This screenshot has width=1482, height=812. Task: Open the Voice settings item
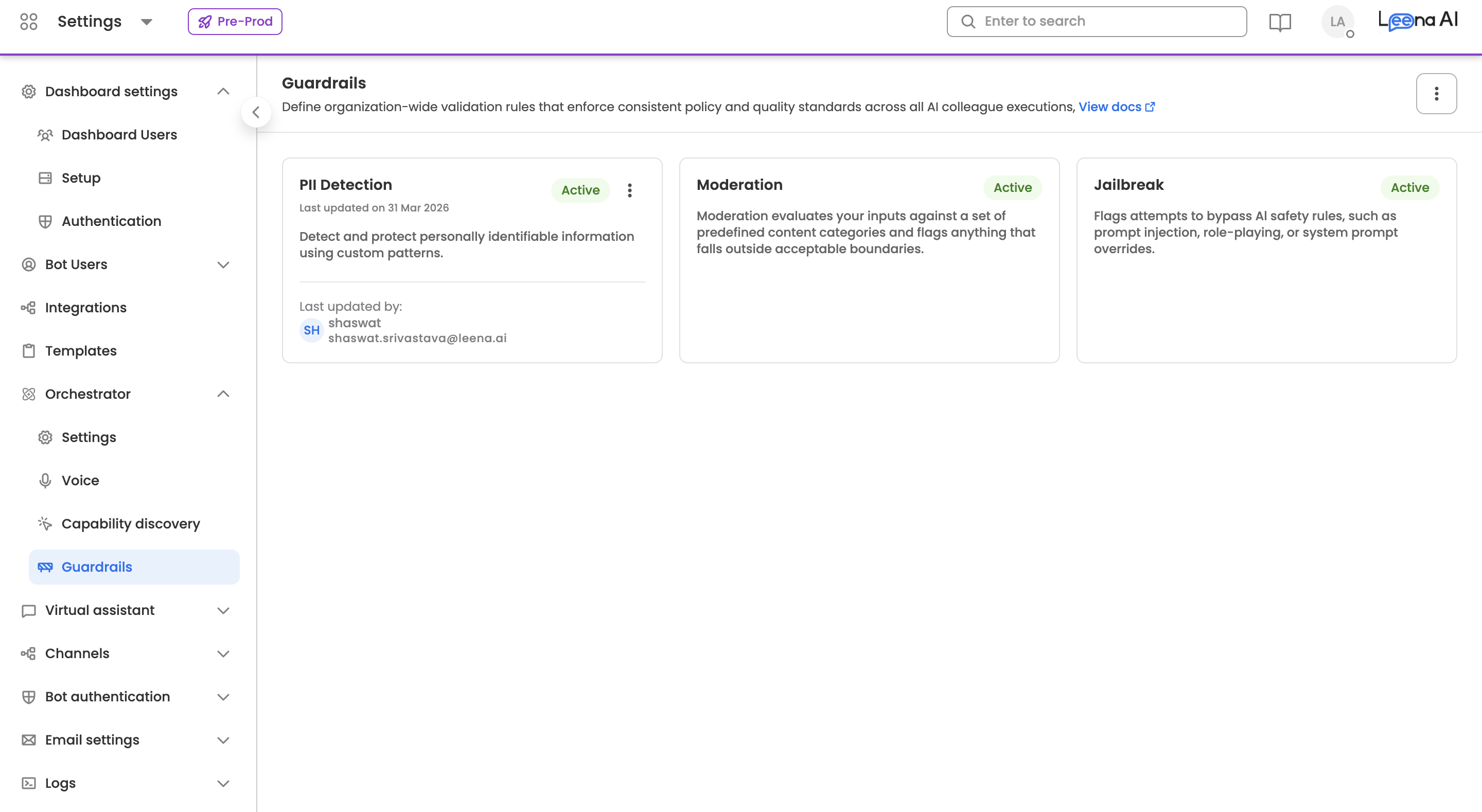click(x=80, y=481)
